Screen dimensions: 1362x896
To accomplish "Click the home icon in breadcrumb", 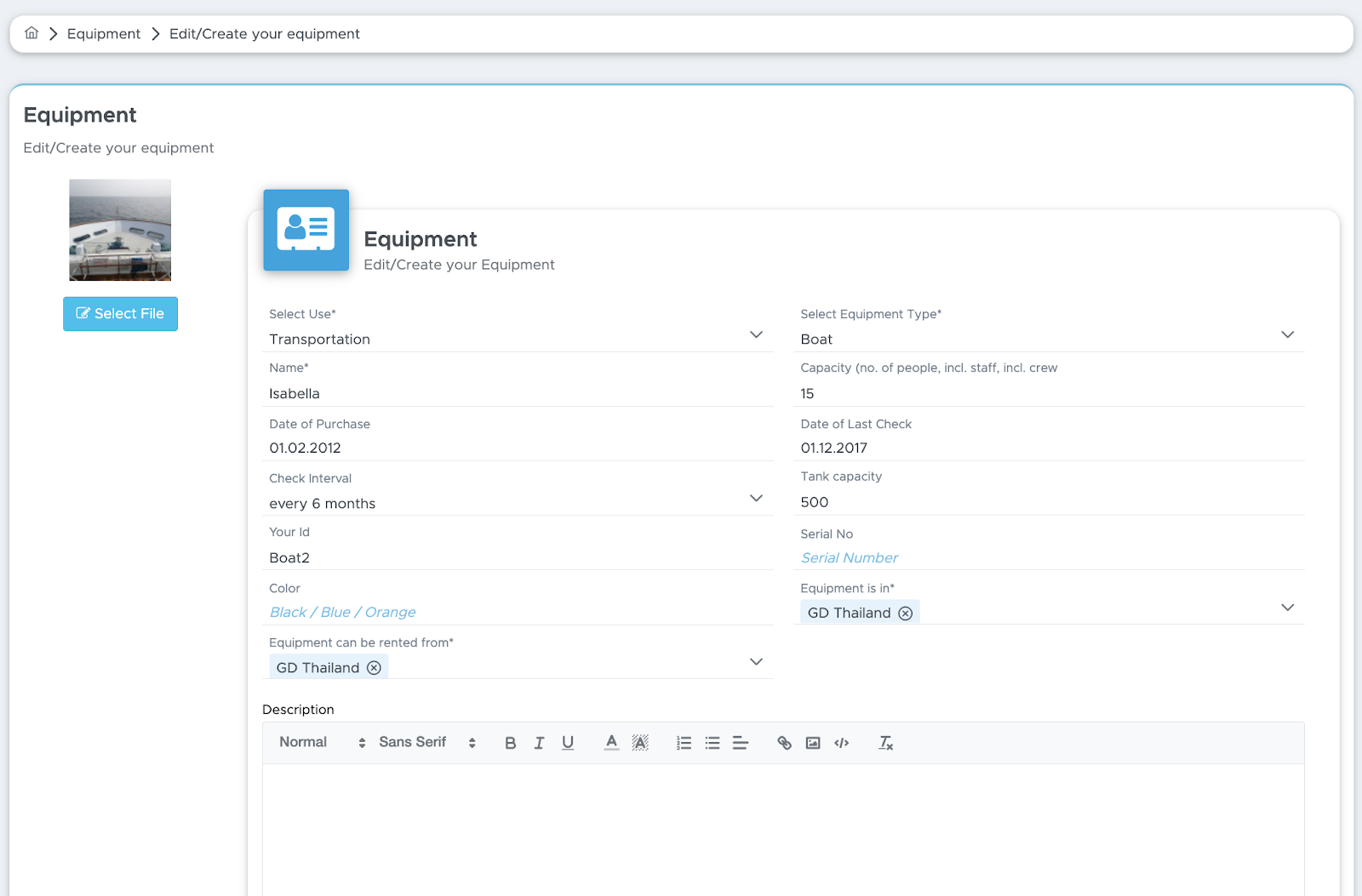I will [x=31, y=33].
